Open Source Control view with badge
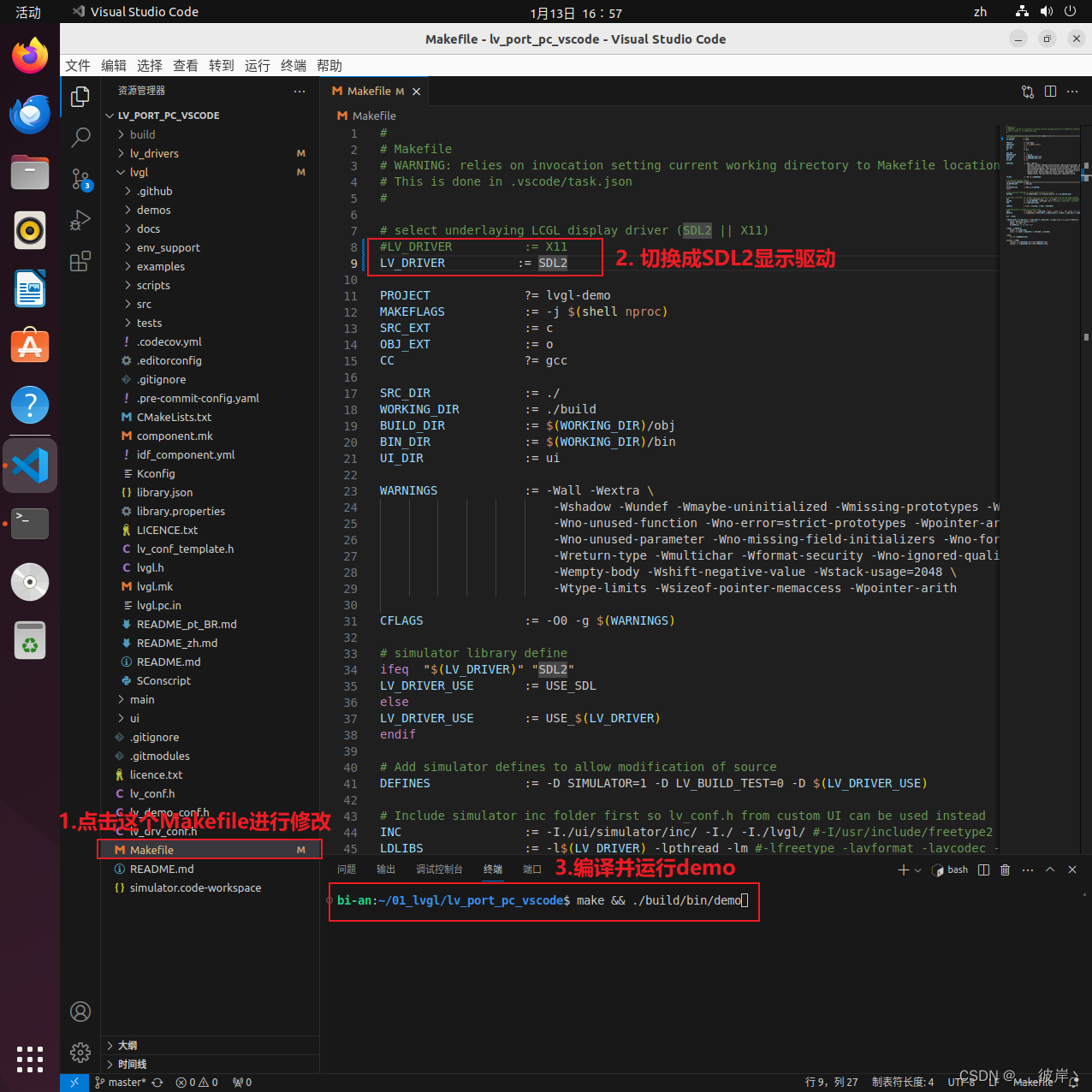1092x1092 pixels. coord(80,179)
